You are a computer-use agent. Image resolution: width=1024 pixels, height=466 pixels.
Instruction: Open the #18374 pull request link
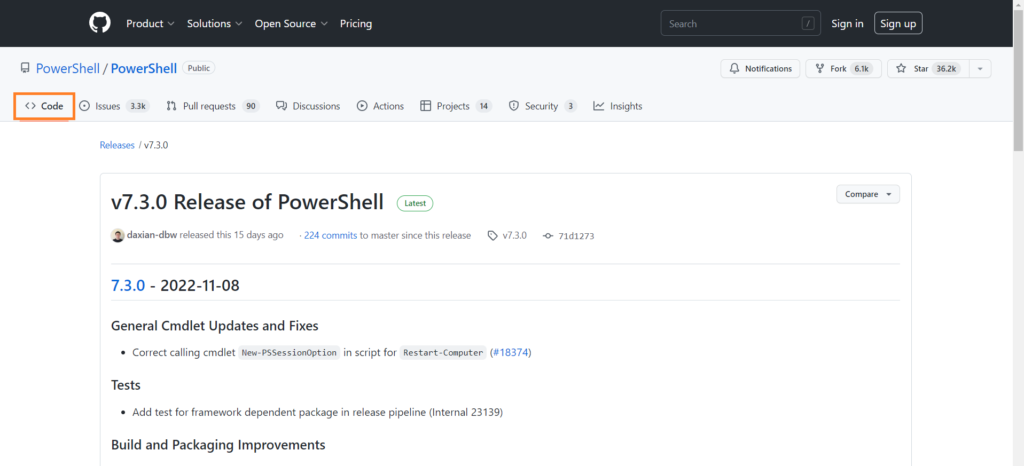tap(512, 352)
